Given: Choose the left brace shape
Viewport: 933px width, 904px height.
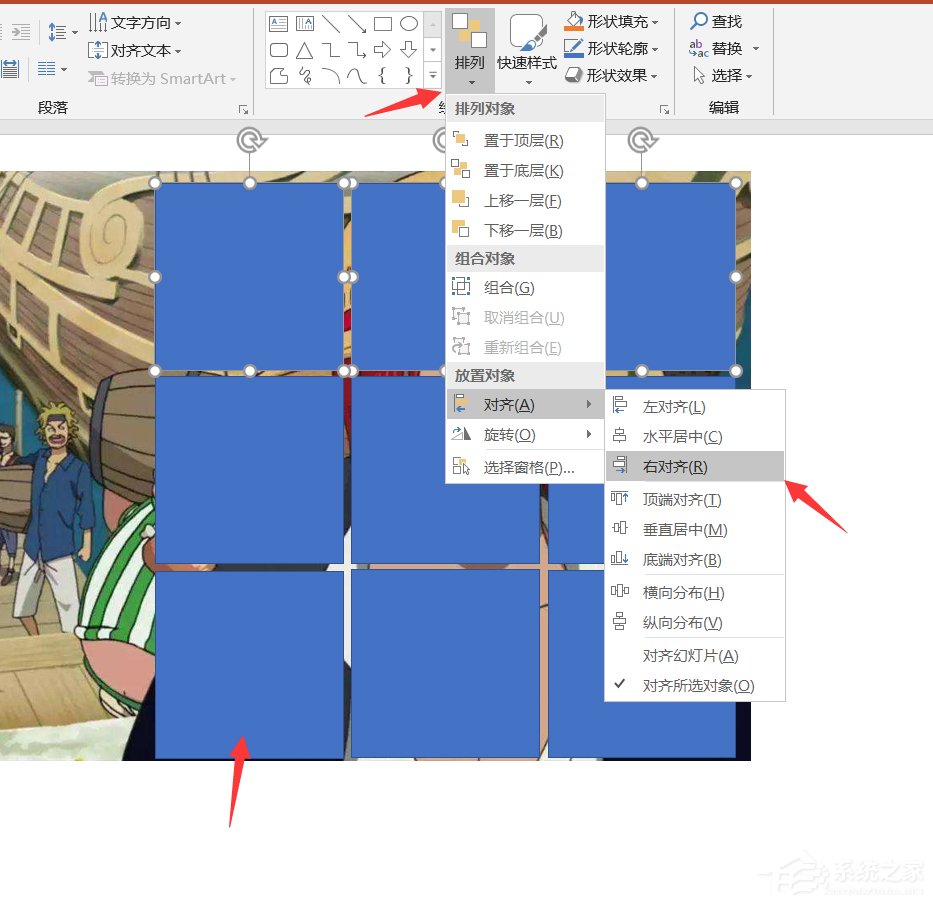Looking at the screenshot, I should pos(383,76).
